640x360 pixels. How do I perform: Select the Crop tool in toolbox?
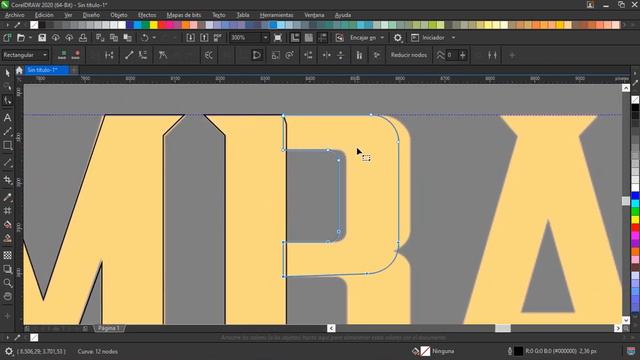pos(7,180)
